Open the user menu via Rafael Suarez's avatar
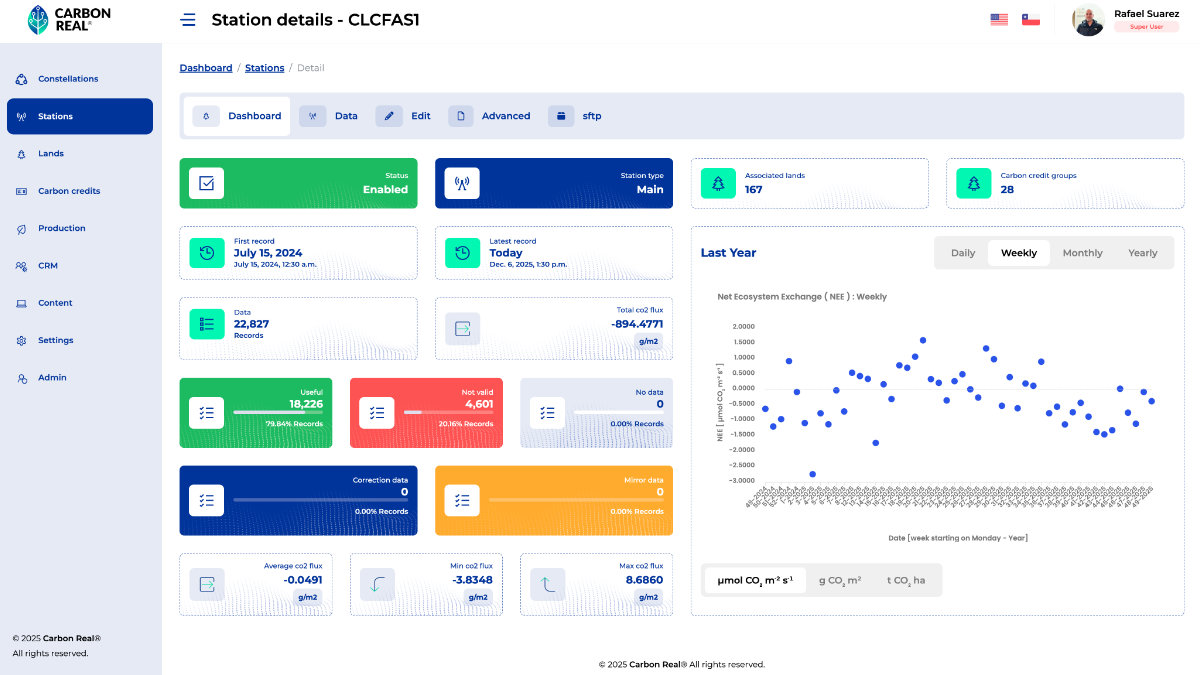 click(1088, 20)
